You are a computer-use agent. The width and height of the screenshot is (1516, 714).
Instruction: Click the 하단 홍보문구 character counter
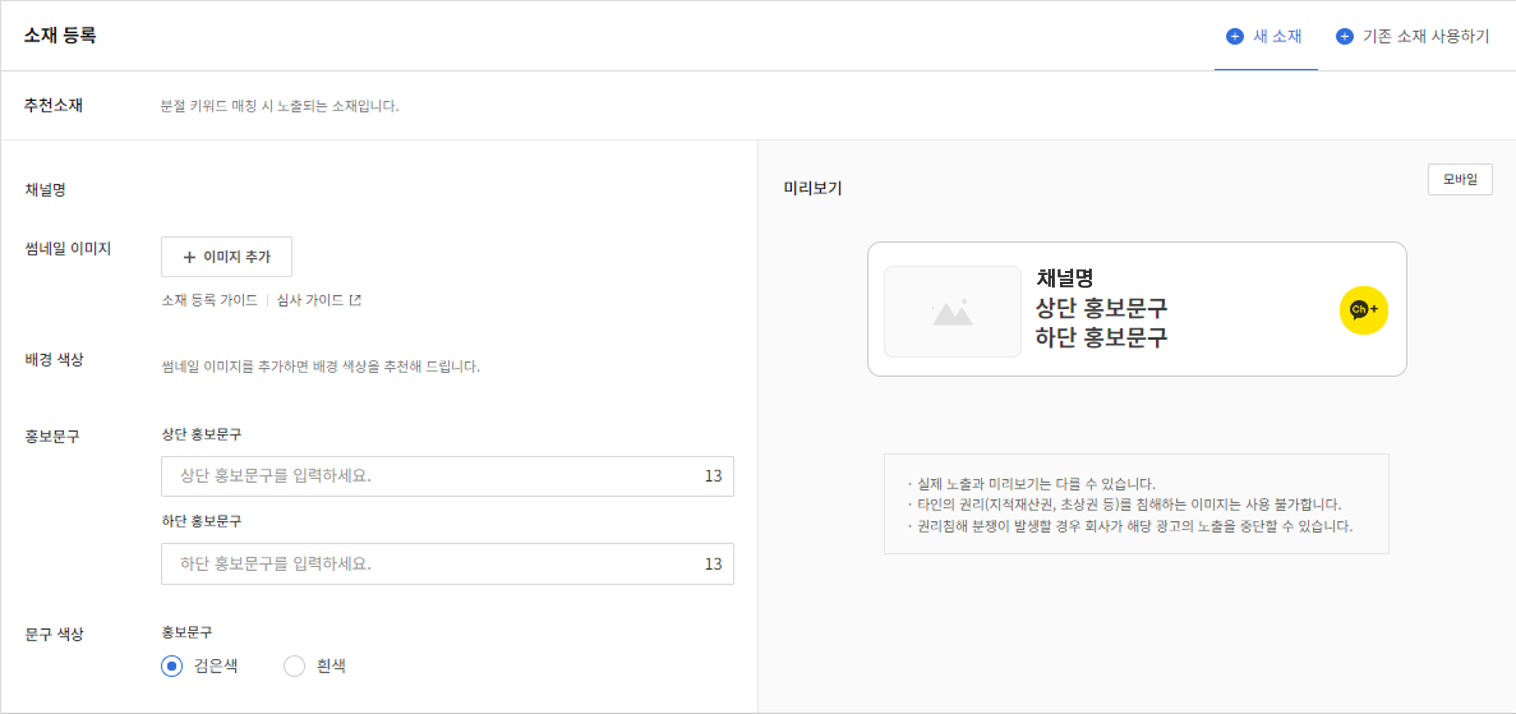712,564
